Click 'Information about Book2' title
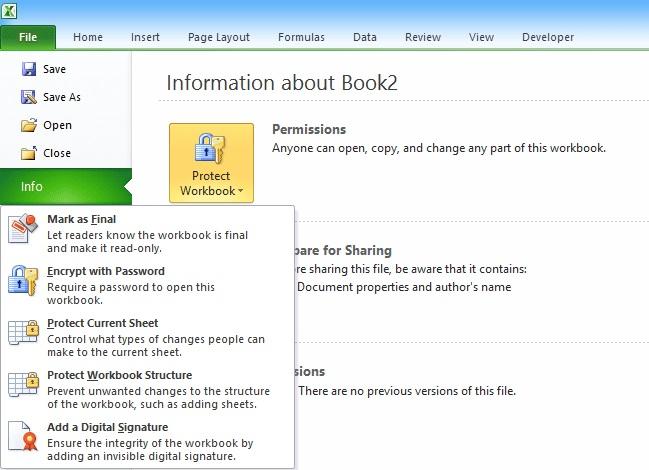Screen dimensions: 649x470 pyautogui.click(x=282, y=83)
